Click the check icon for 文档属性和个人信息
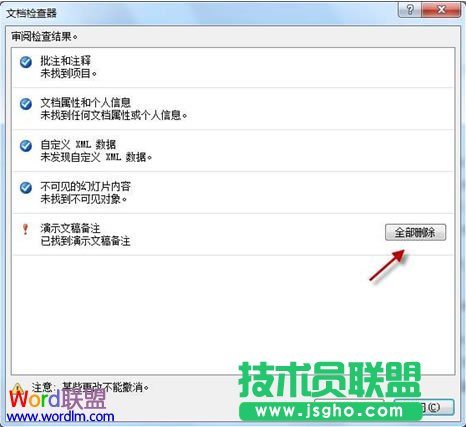The image size is (466, 427). point(26,104)
